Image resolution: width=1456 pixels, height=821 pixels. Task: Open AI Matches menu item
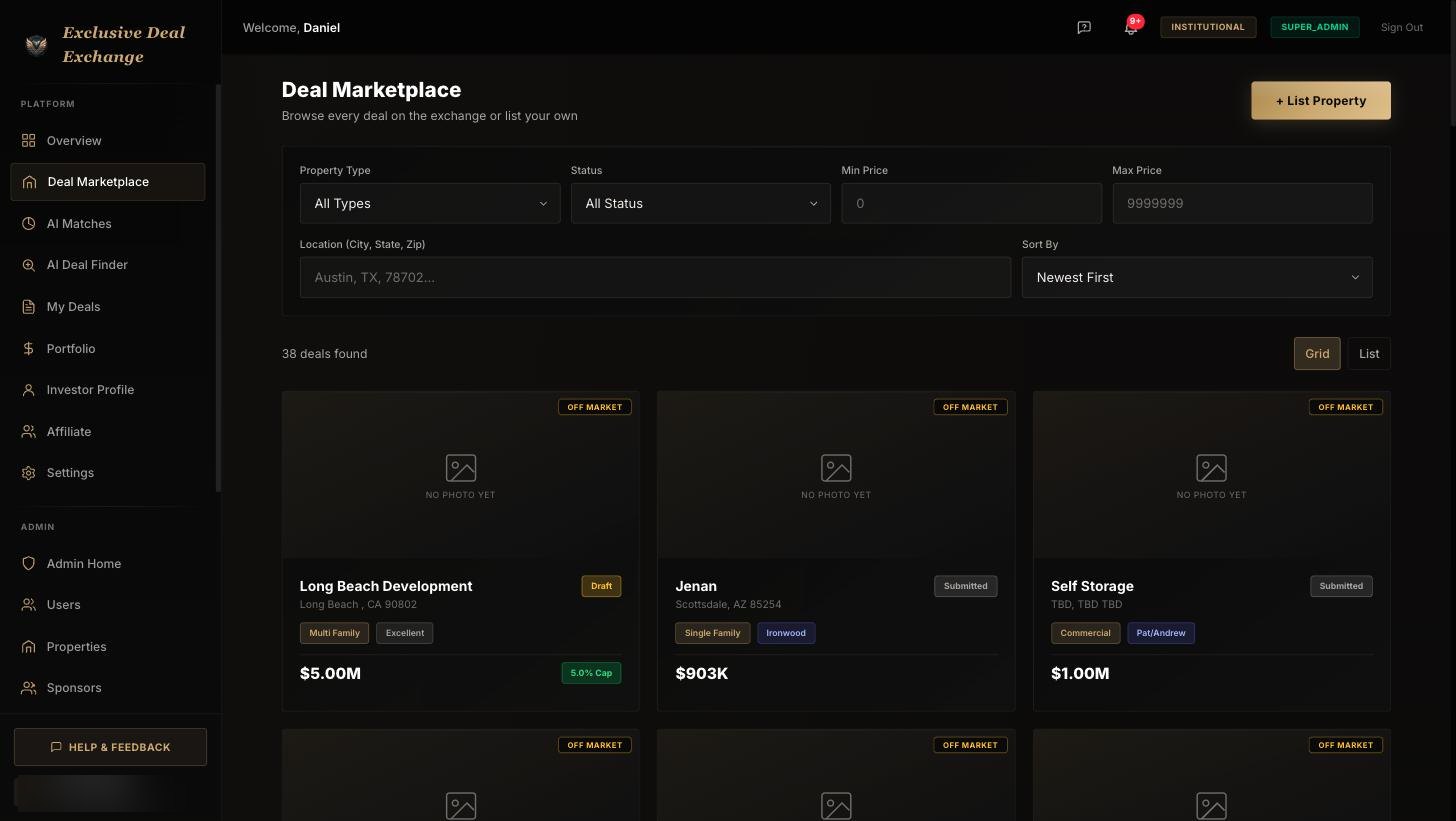[x=108, y=224]
